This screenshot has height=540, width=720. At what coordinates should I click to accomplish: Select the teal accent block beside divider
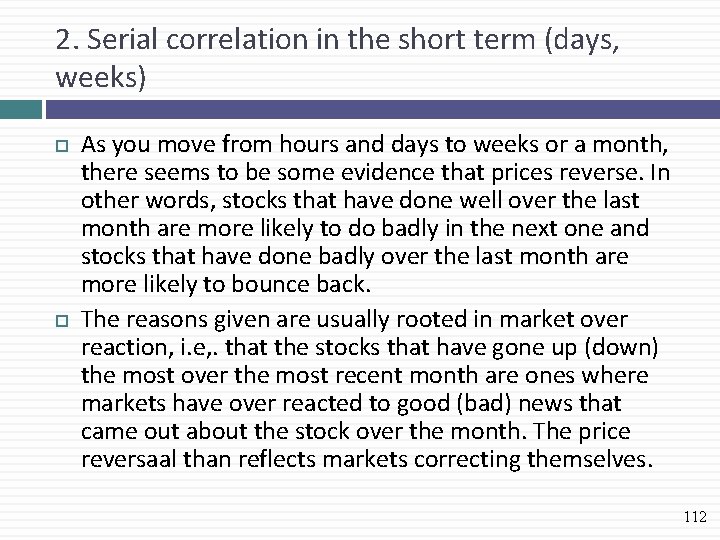point(21,109)
